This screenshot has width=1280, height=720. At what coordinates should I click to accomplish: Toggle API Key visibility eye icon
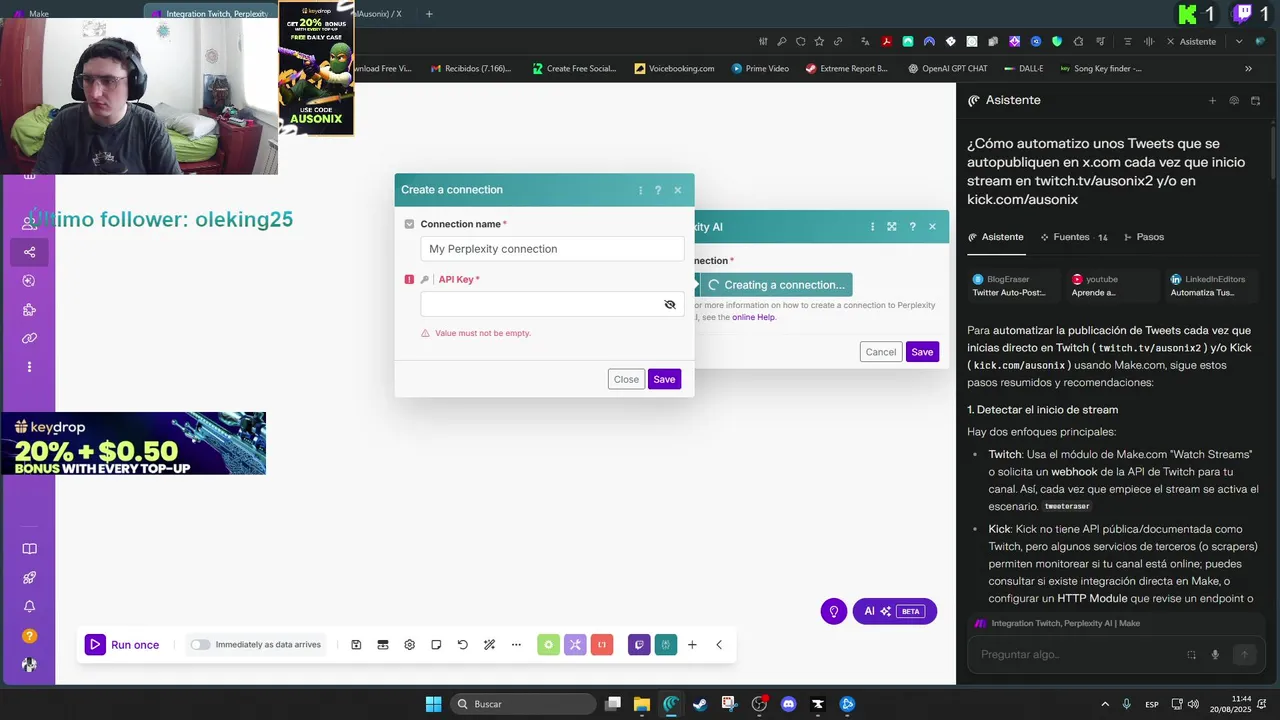click(x=670, y=304)
